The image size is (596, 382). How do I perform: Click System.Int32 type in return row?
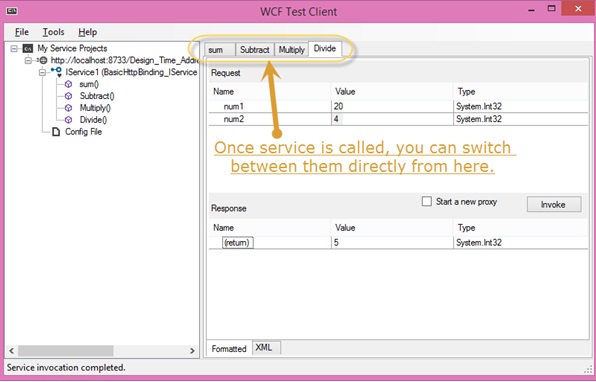(x=479, y=243)
